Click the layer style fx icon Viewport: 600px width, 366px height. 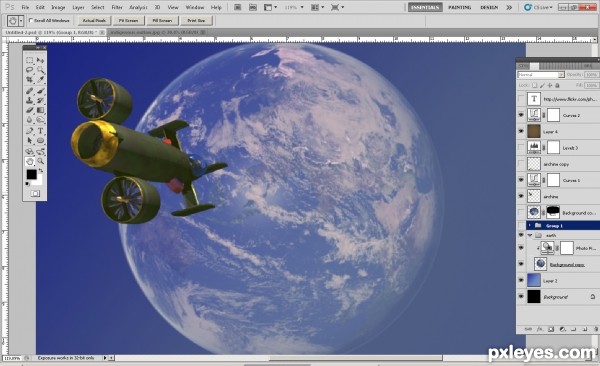(540, 329)
